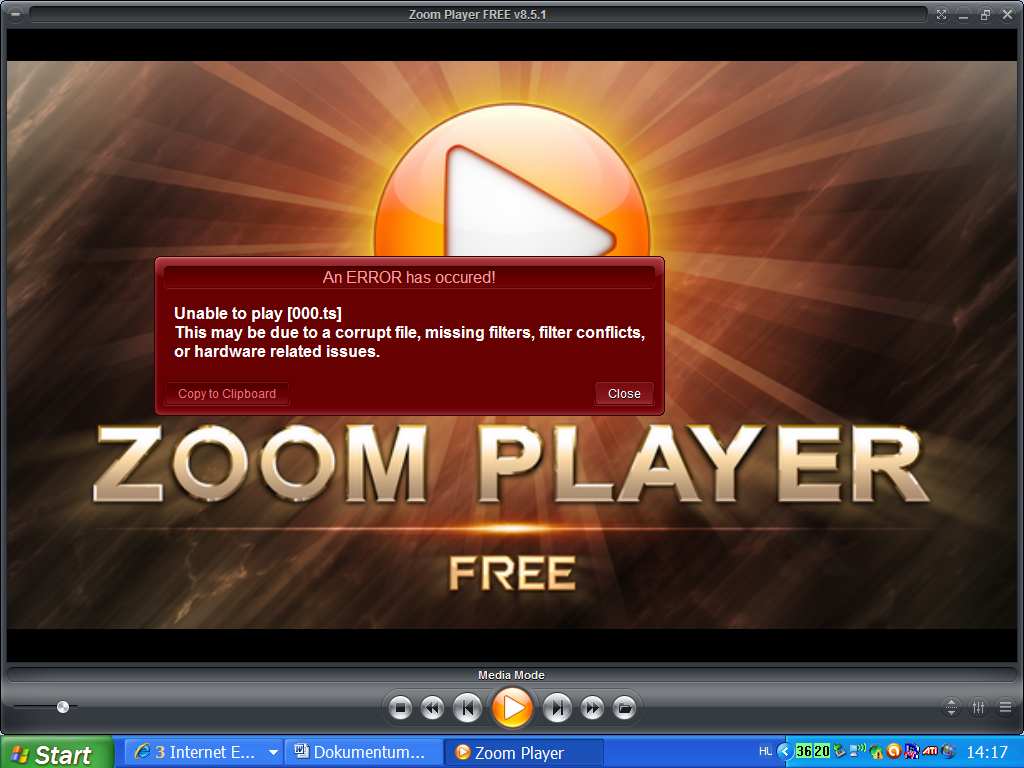Click the orange play button in the control bar
1024x768 pixels.
point(512,708)
